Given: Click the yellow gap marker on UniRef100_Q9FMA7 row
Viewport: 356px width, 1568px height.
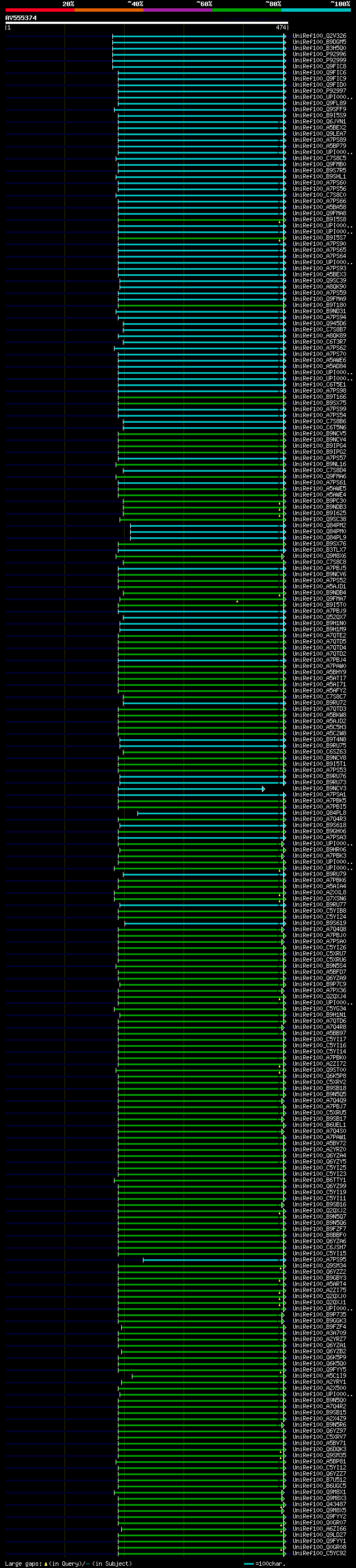Looking at the screenshot, I should point(238,601).
